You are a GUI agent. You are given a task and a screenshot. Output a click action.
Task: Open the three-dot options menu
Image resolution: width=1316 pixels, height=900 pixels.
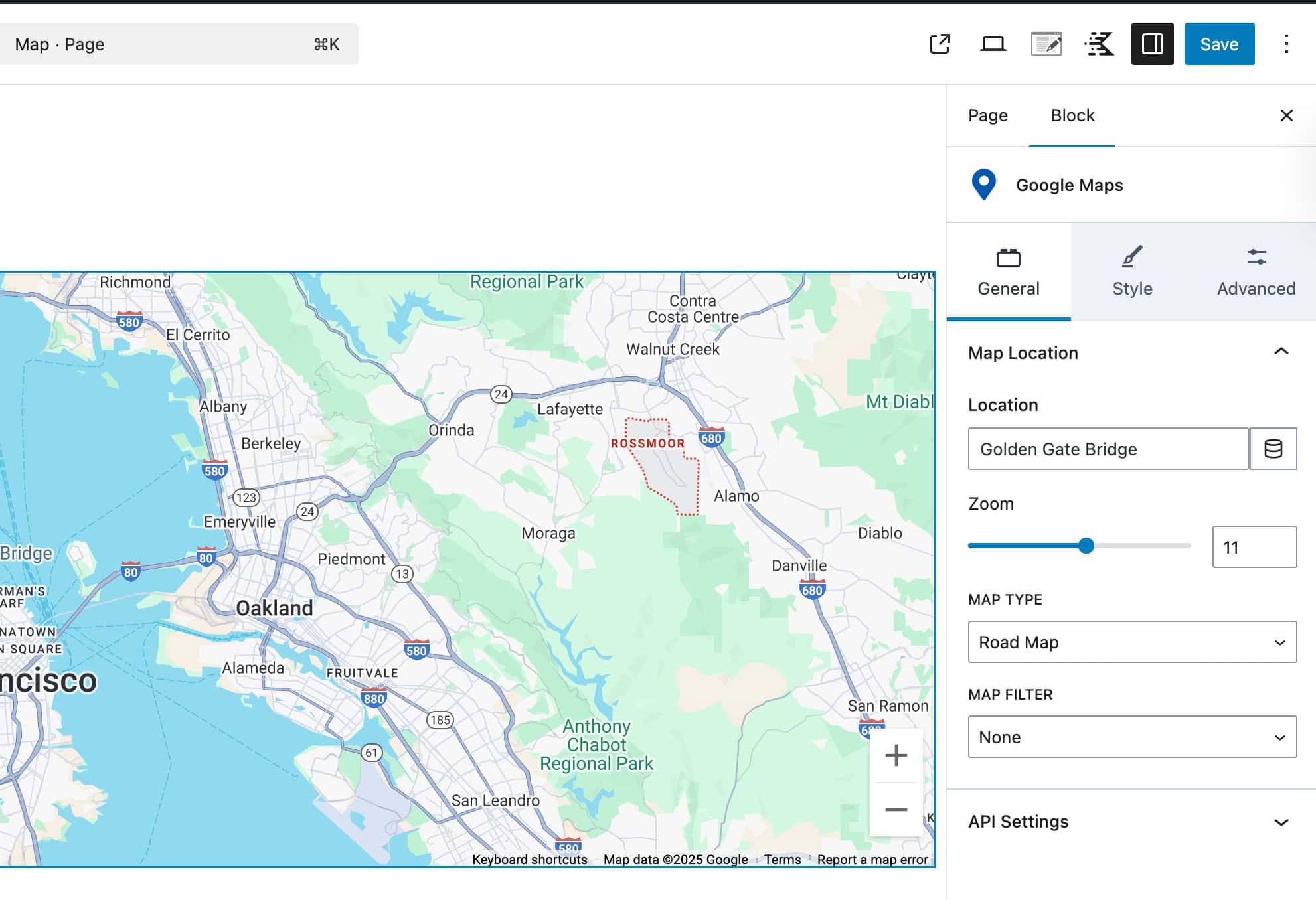tap(1286, 44)
